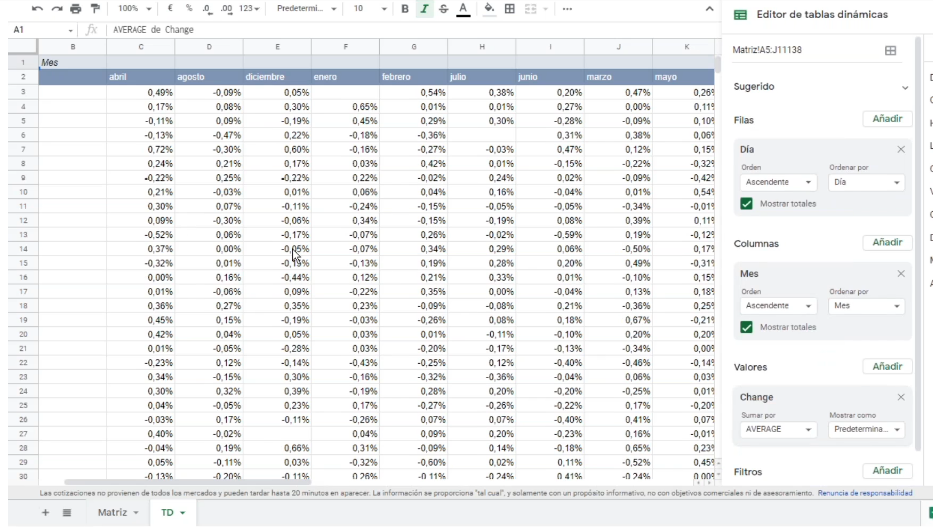Open the TD tab dropdown arrow
933x527 pixels.
click(183, 513)
